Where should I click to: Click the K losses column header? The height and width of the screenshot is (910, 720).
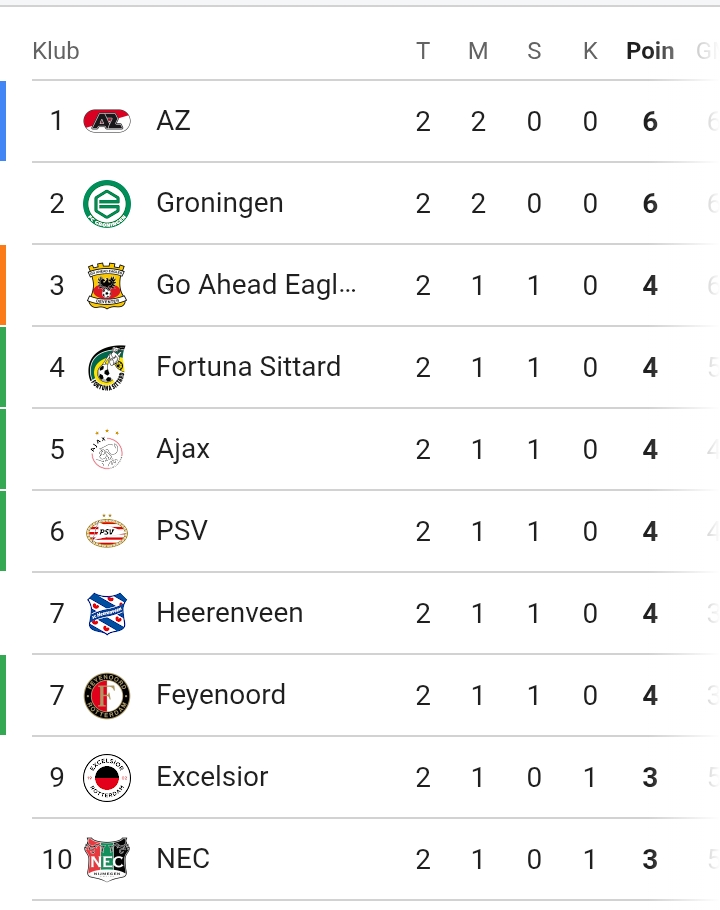click(590, 51)
